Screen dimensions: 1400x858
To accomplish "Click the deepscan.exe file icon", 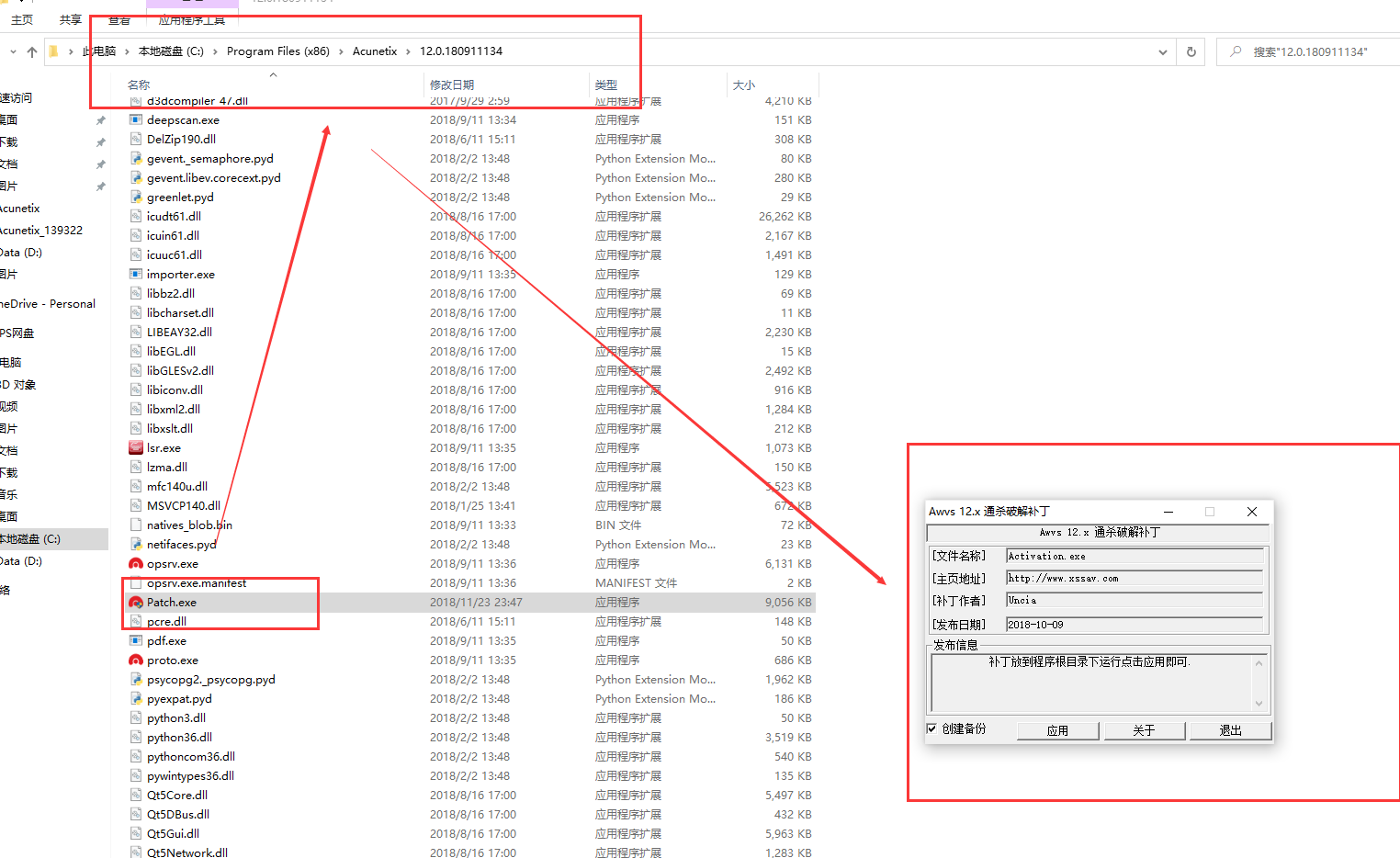I will point(136,120).
